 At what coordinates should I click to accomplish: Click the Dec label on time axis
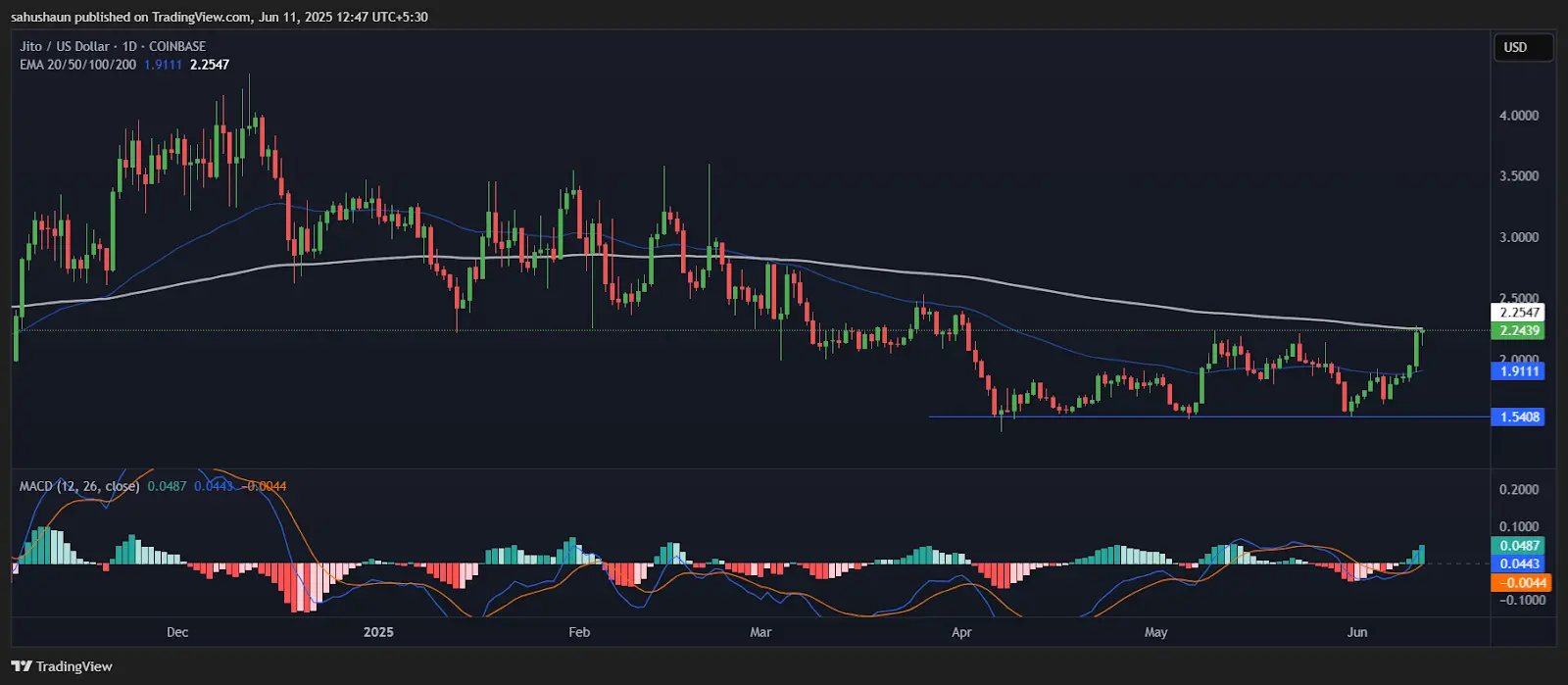click(x=177, y=632)
